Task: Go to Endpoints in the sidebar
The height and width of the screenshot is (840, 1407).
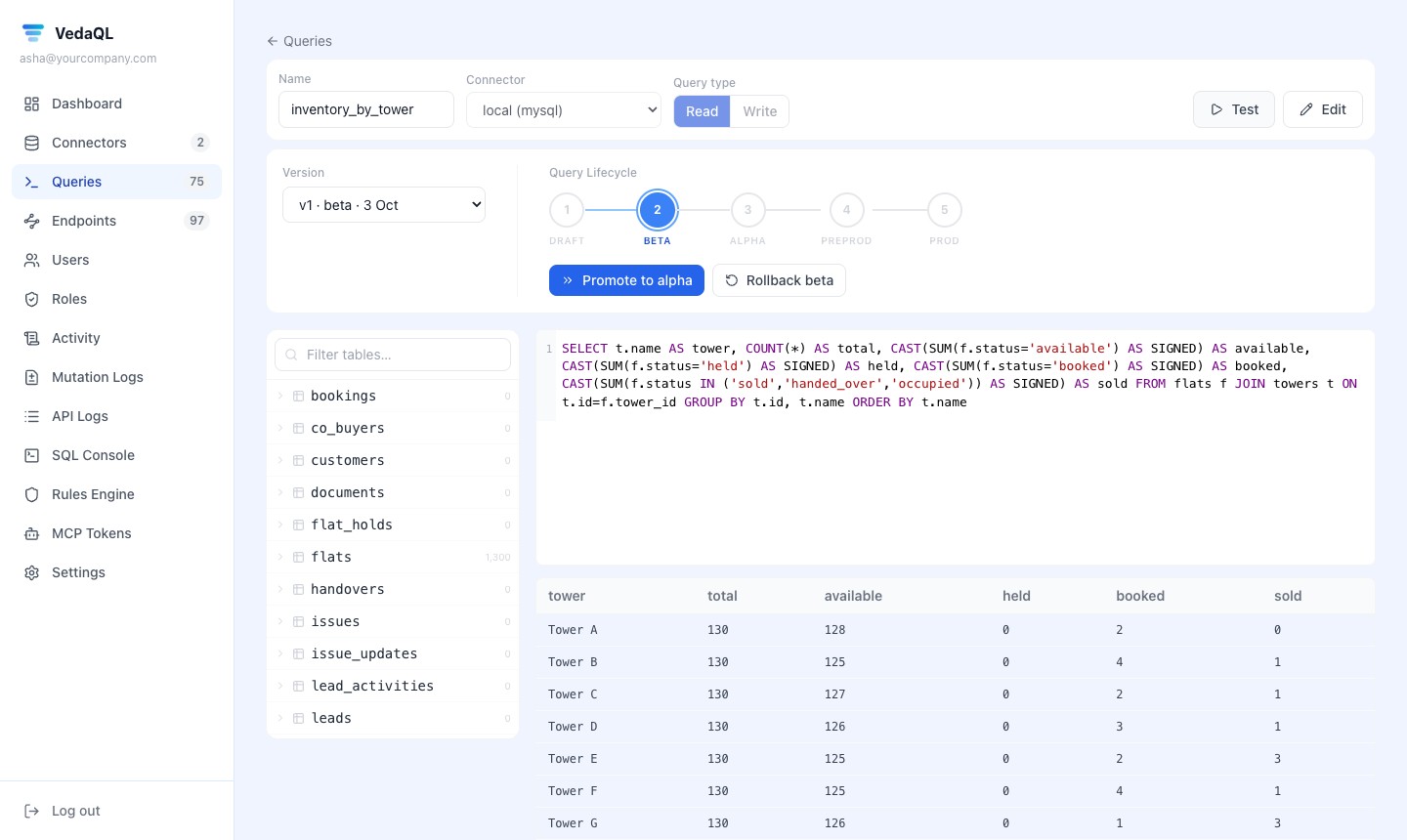Action: [x=116, y=221]
